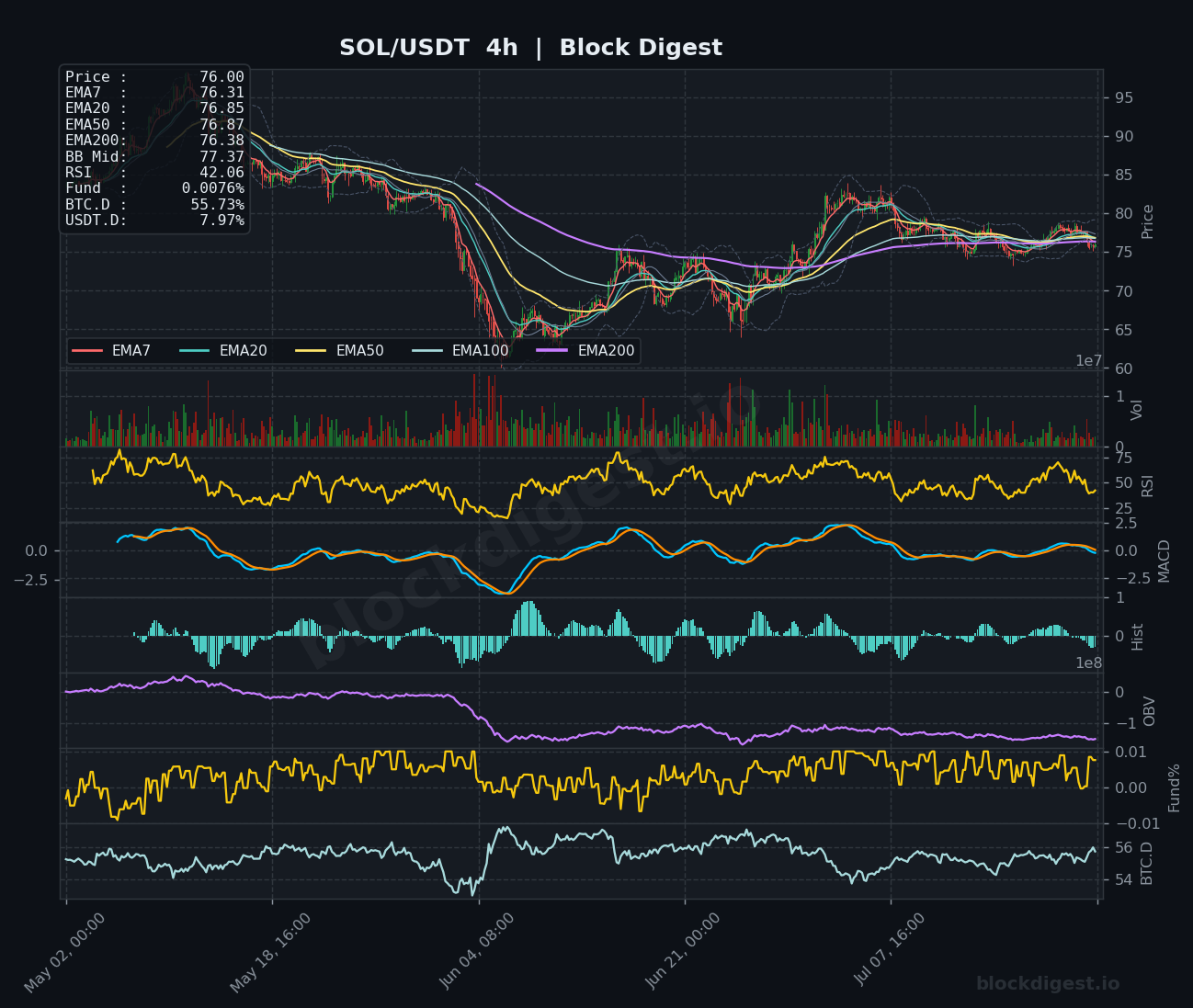
Task: Click the 1e8 OBV scale label
Action: pos(1089,663)
